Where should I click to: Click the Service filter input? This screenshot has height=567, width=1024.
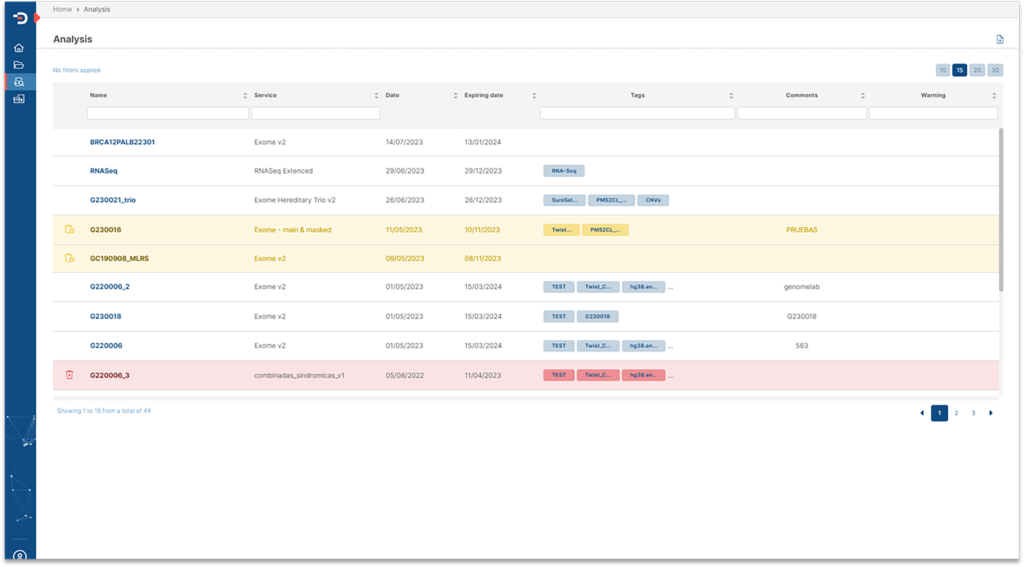[x=315, y=113]
